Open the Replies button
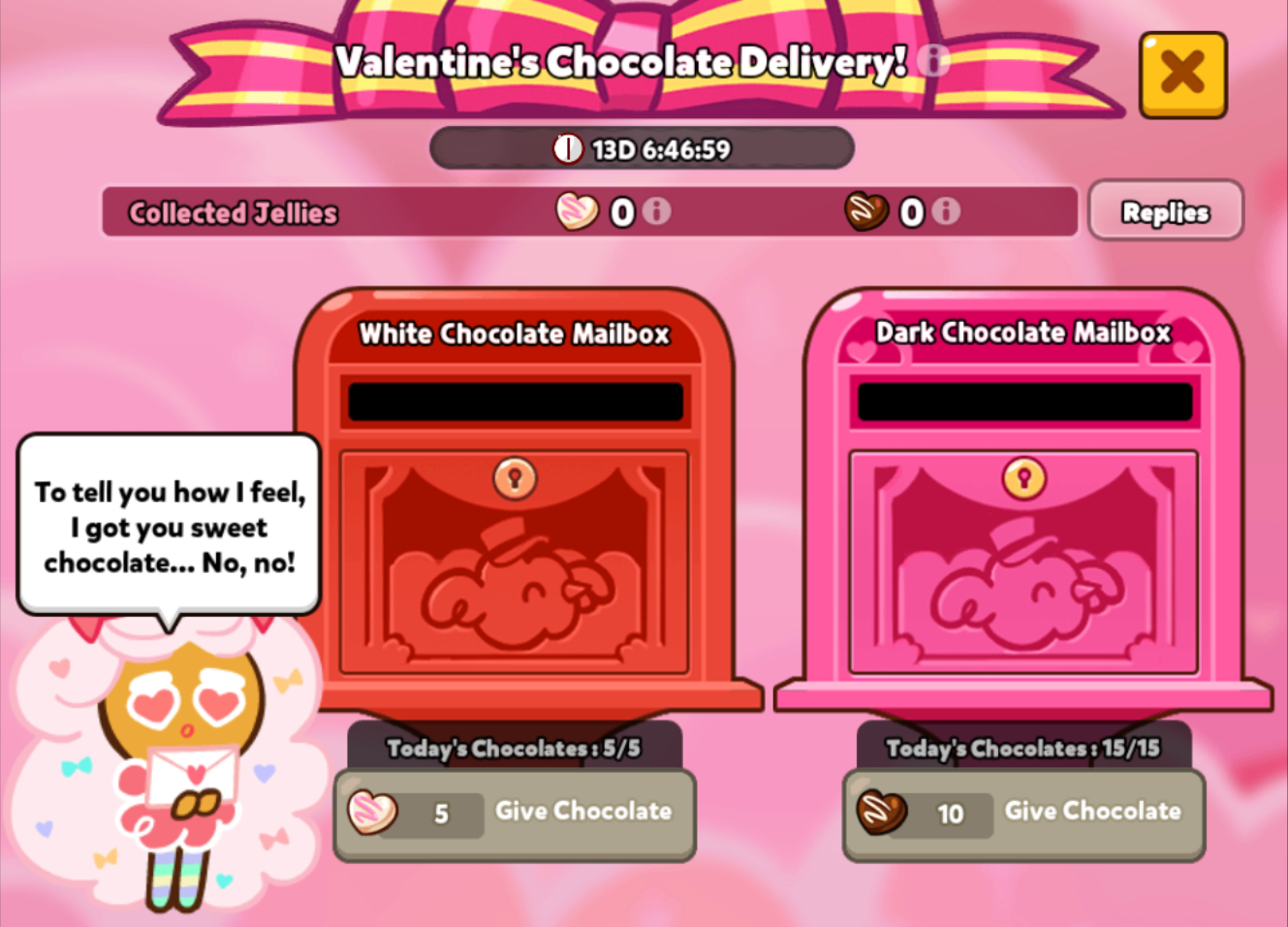 [1165, 210]
